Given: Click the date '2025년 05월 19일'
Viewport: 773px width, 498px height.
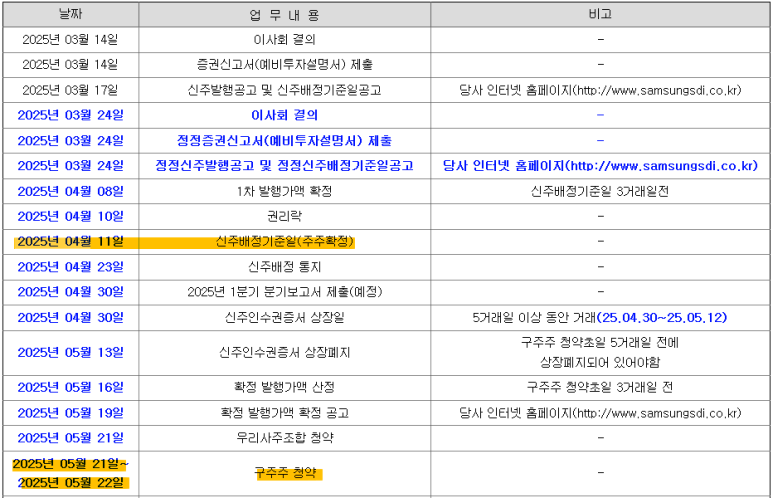Looking at the screenshot, I should [70, 413].
